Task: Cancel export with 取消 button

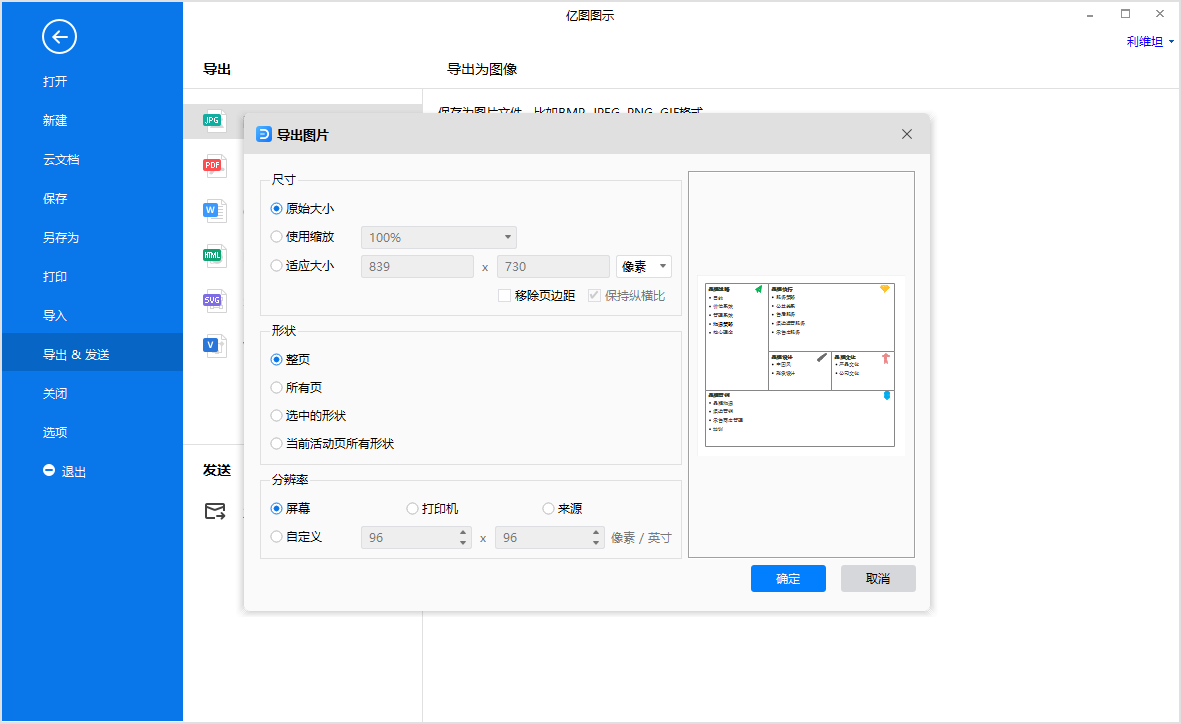Action: pos(878,579)
